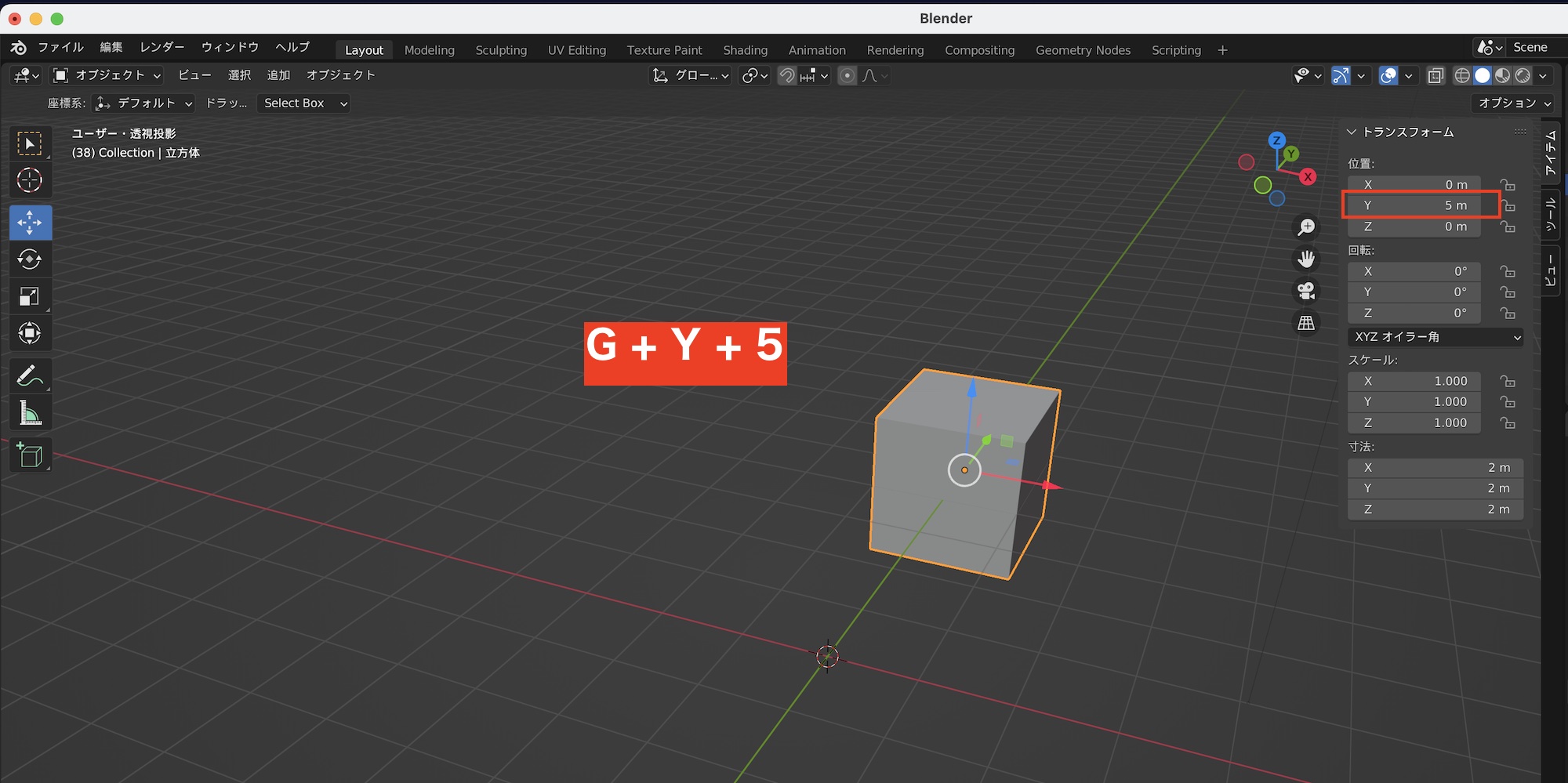Select the Annotate pencil tool
The height and width of the screenshot is (783, 1568).
pyautogui.click(x=30, y=376)
